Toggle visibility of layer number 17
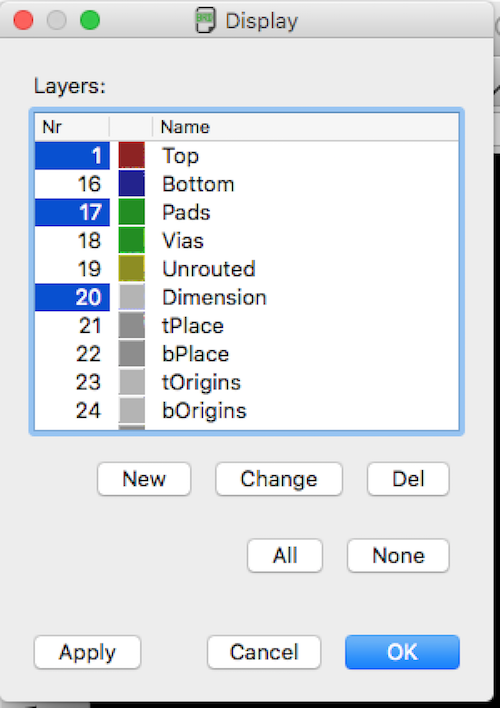500x708 pixels. 72,212
